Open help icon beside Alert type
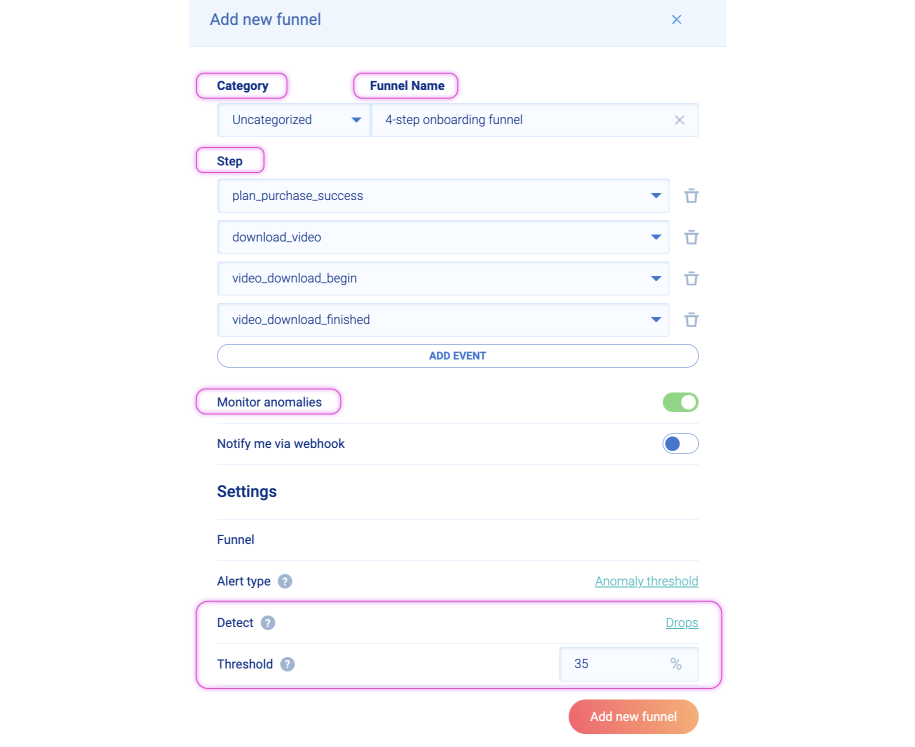 point(285,581)
